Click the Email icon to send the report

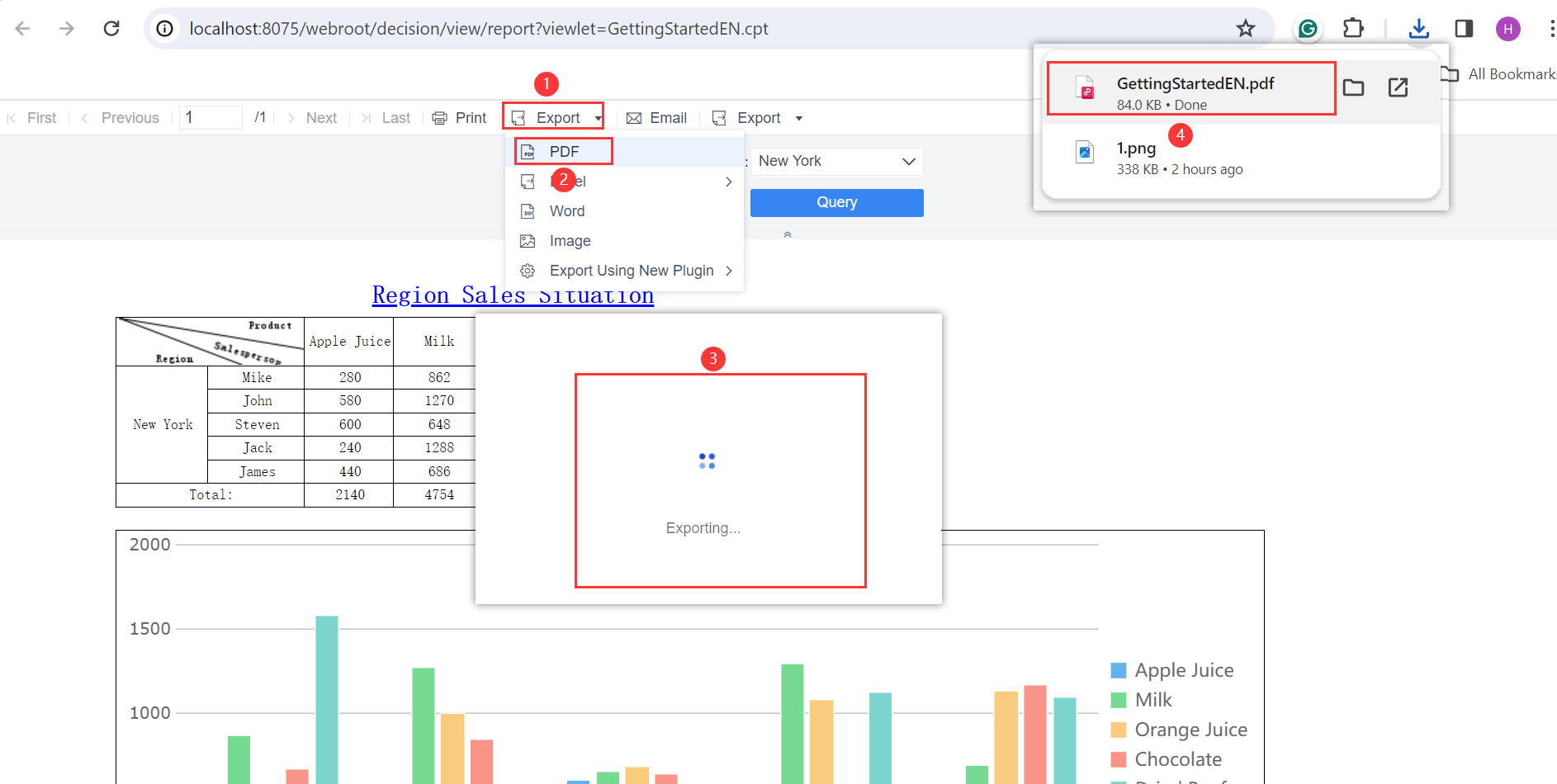pos(634,117)
